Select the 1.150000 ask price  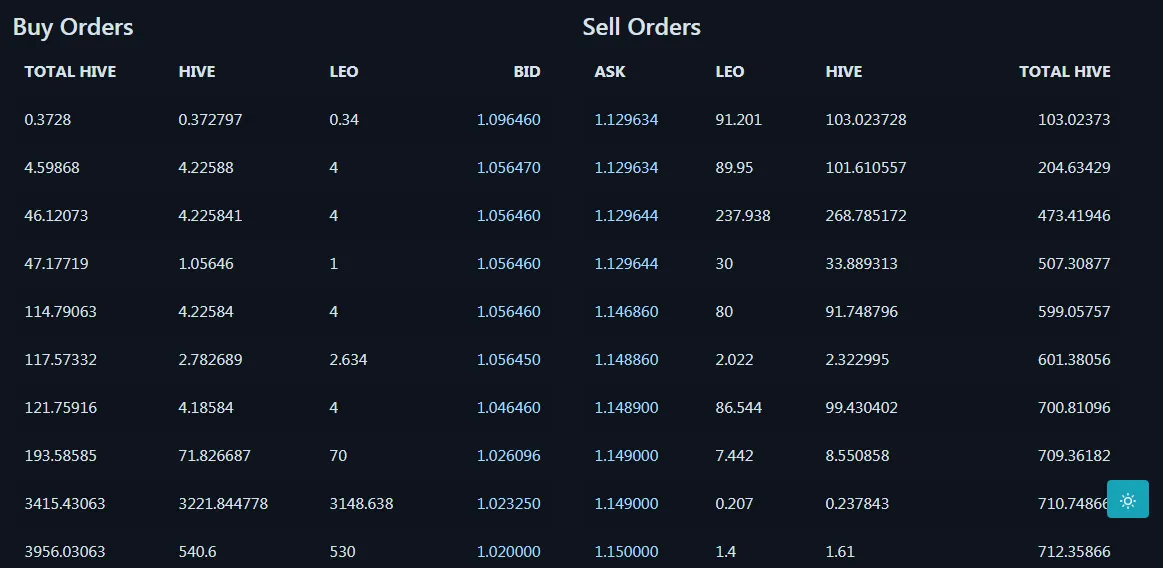click(626, 552)
